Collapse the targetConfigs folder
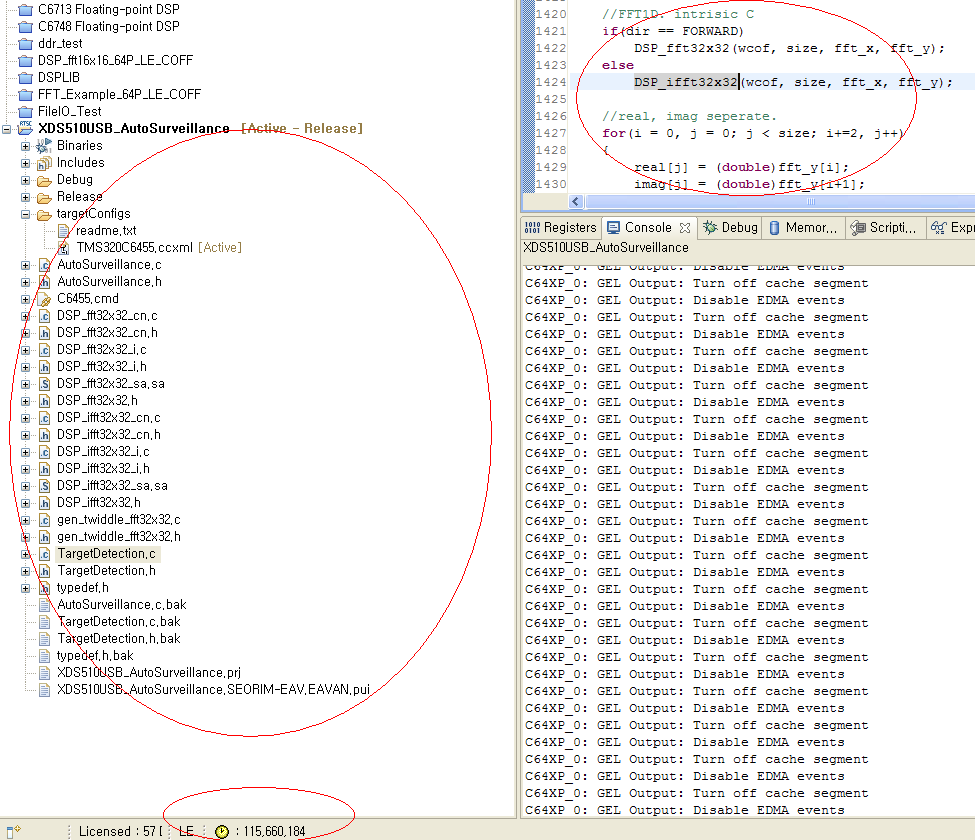This screenshot has height=840, width=975. pyautogui.click(x=25, y=215)
